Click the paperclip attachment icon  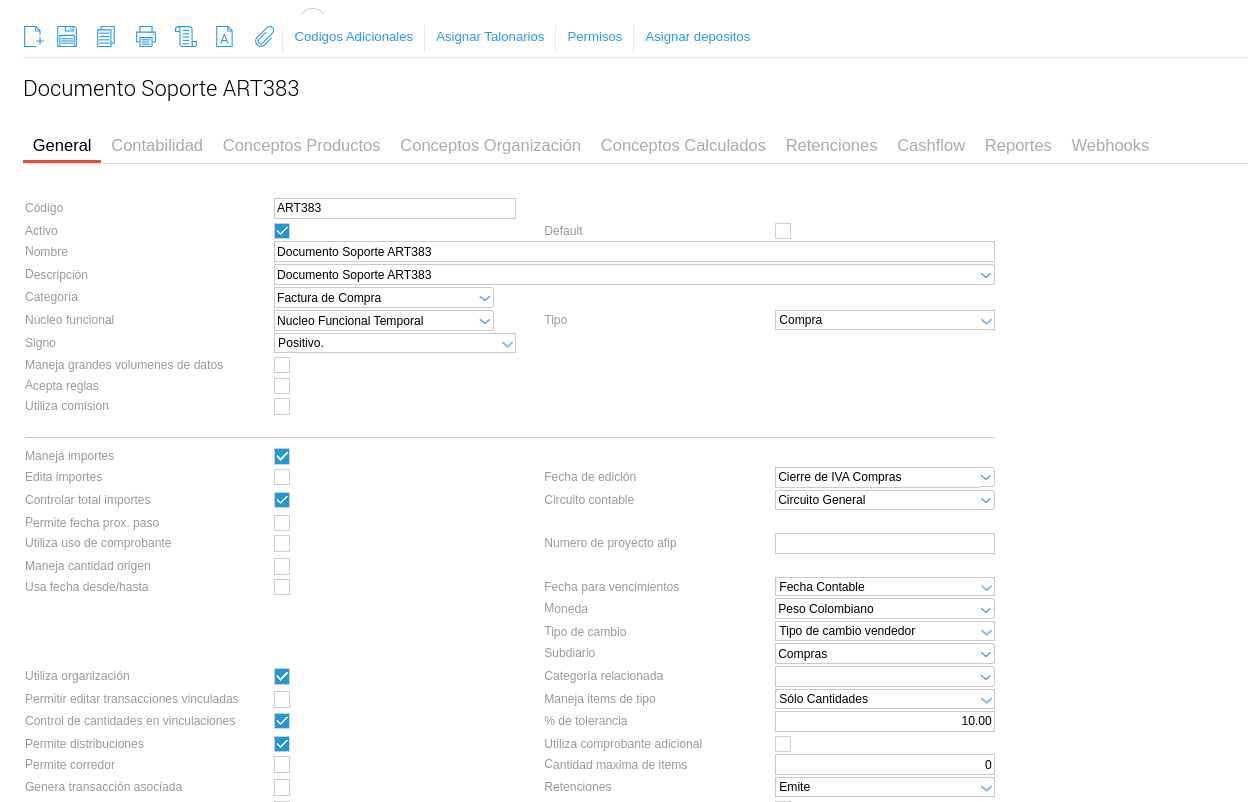[x=264, y=37]
